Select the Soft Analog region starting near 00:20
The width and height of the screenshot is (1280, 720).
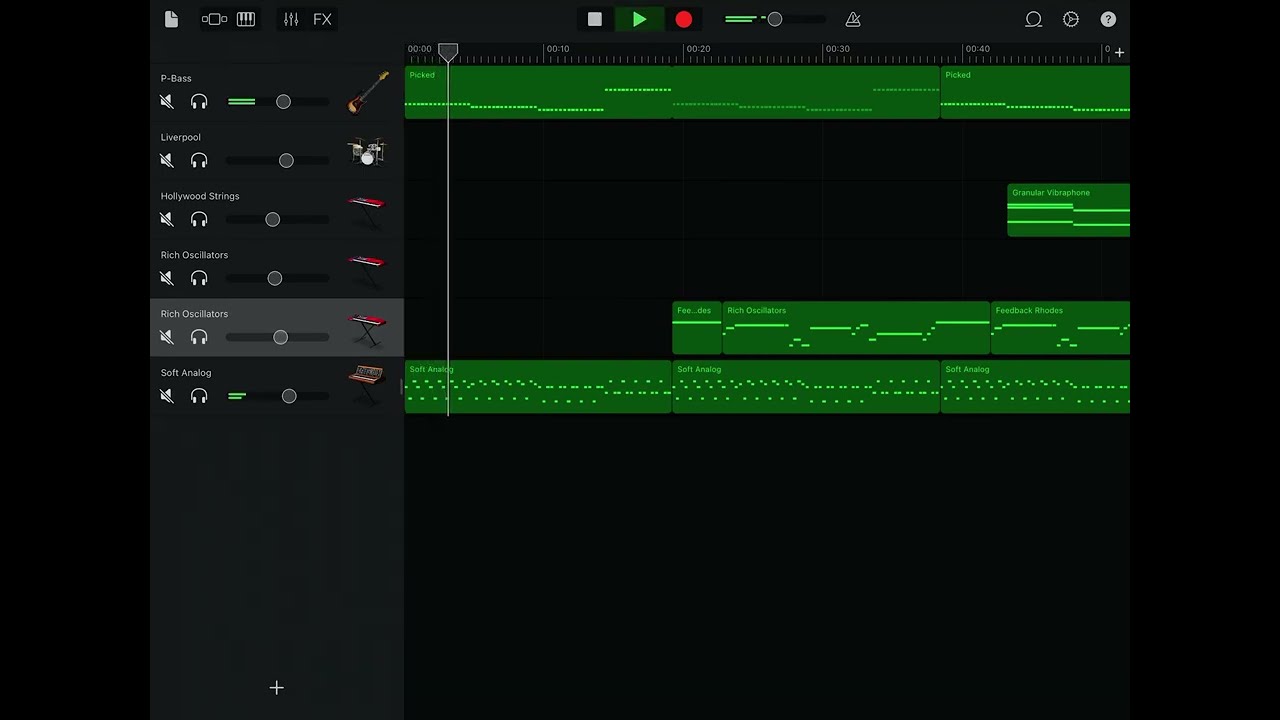806,387
